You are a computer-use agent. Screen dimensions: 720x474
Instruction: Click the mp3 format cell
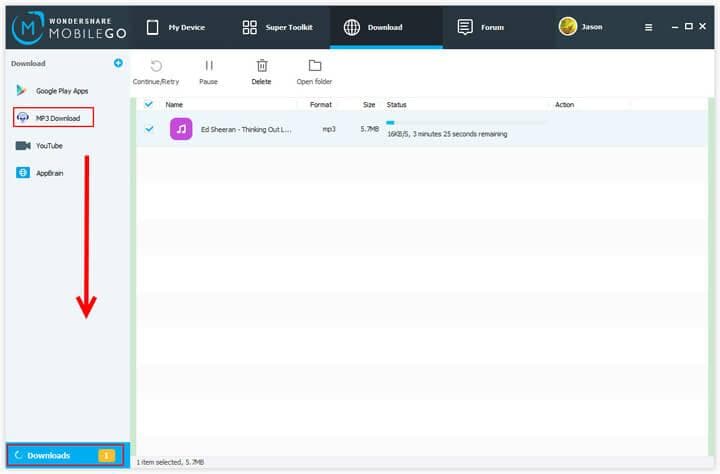tap(329, 129)
